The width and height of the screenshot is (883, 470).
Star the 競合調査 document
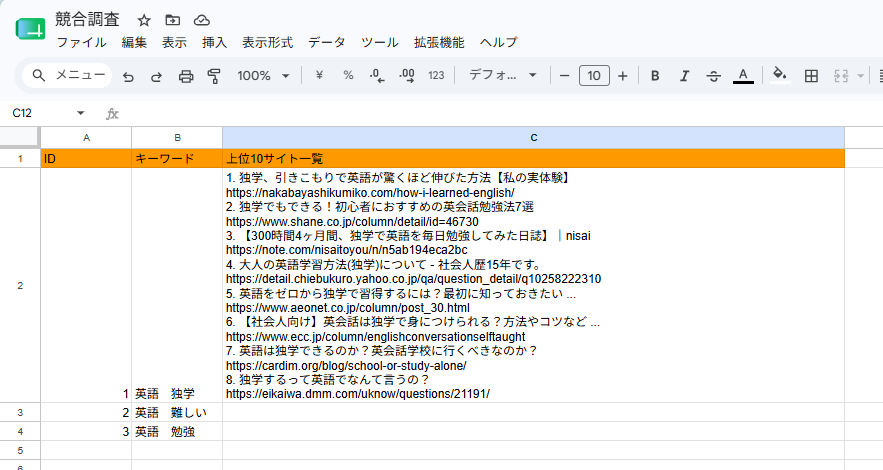click(x=144, y=20)
